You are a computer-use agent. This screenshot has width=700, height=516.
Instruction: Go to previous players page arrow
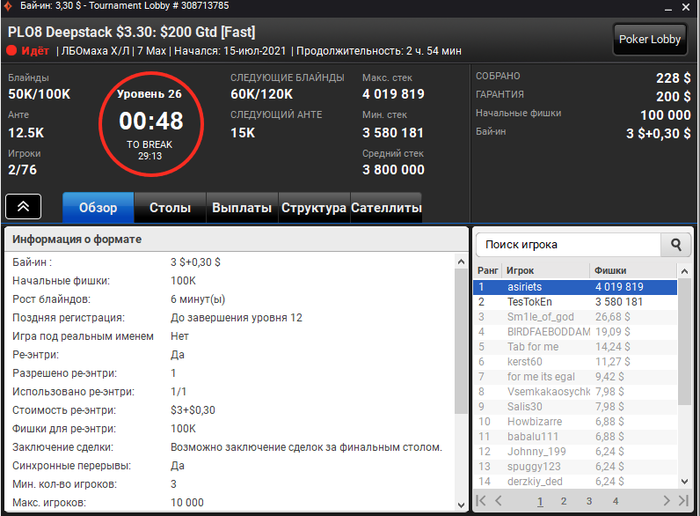[x=498, y=500]
